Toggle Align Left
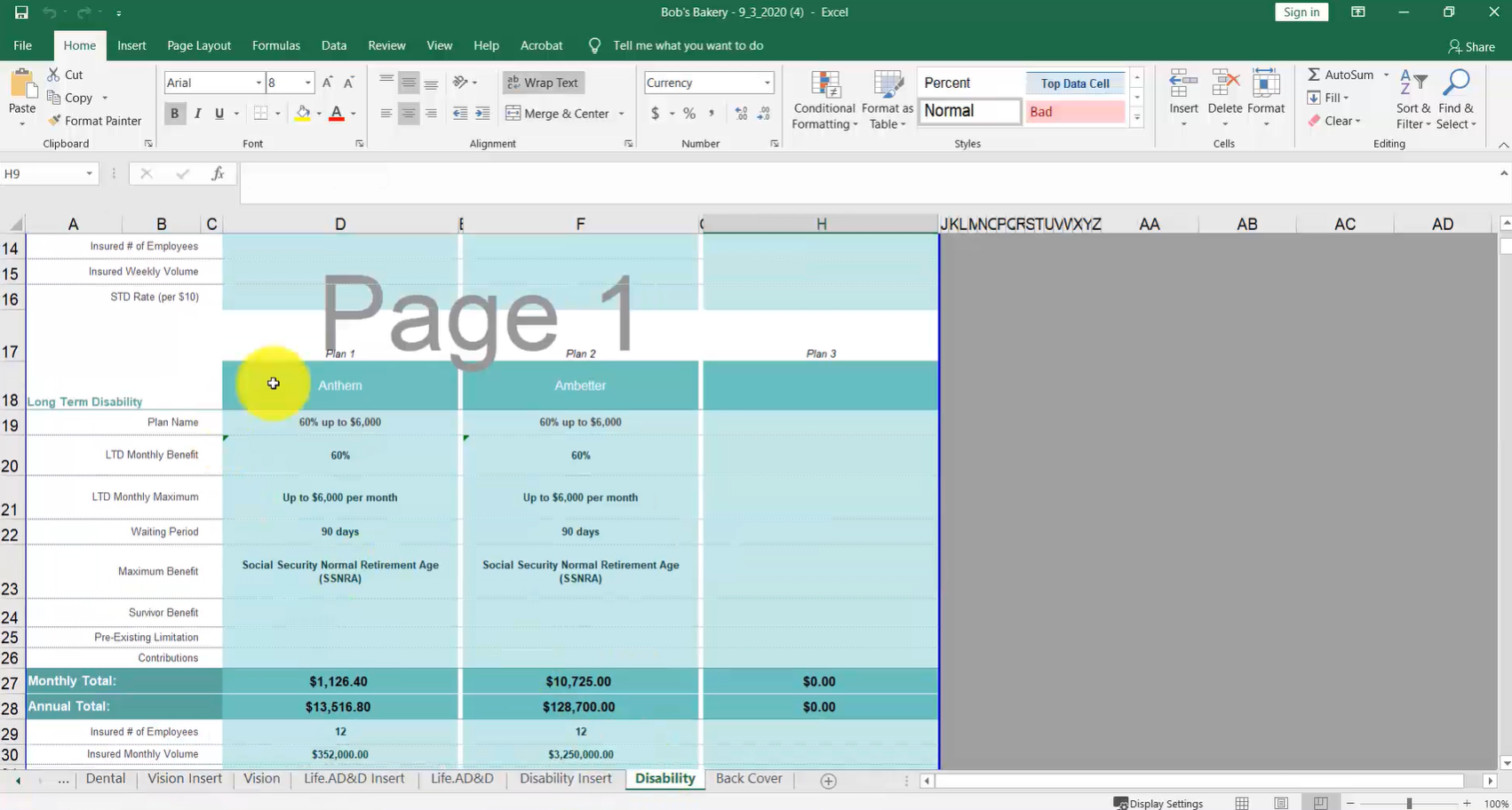The image size is (1512, 810). click(x=386, y=114)
